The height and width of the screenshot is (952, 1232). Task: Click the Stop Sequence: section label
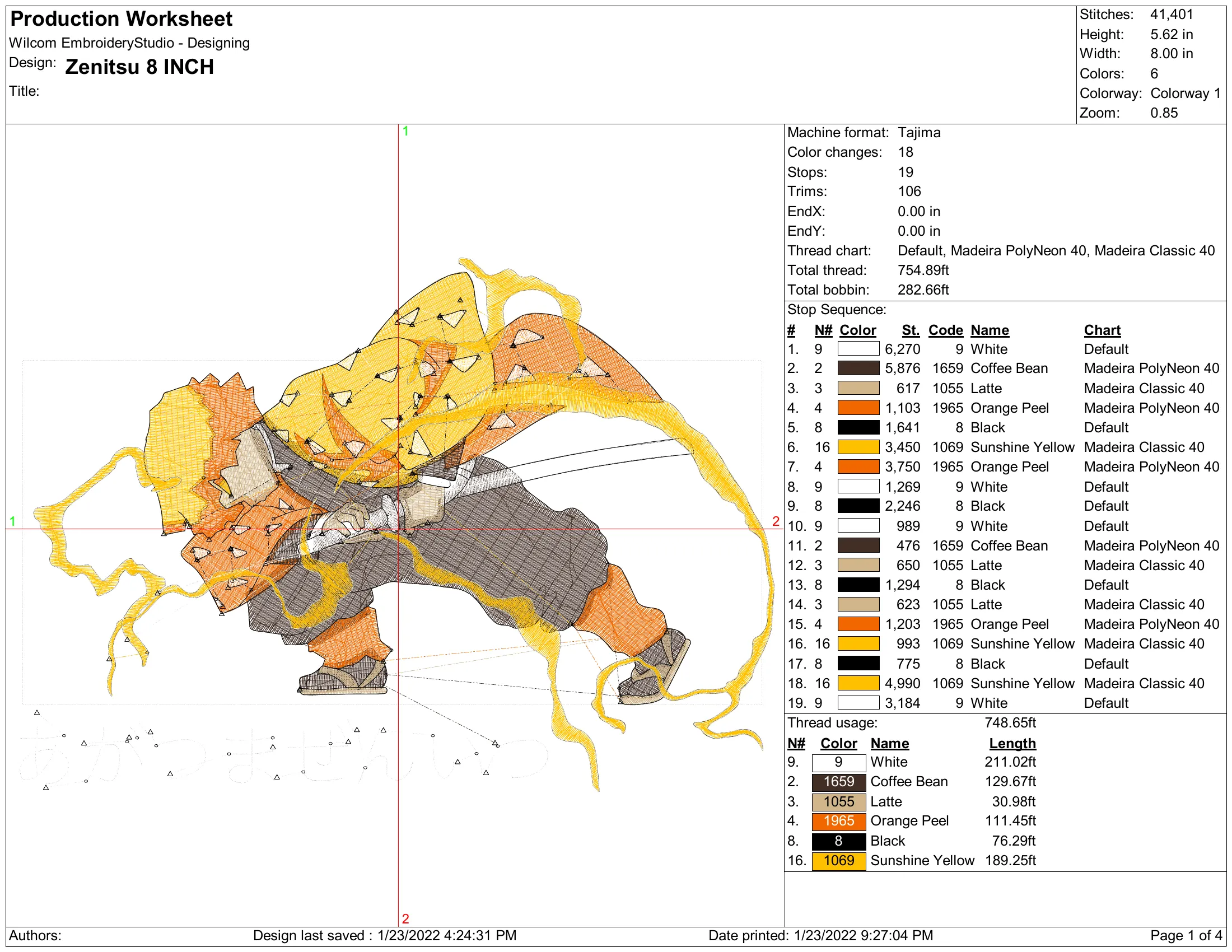pos(837,310)
